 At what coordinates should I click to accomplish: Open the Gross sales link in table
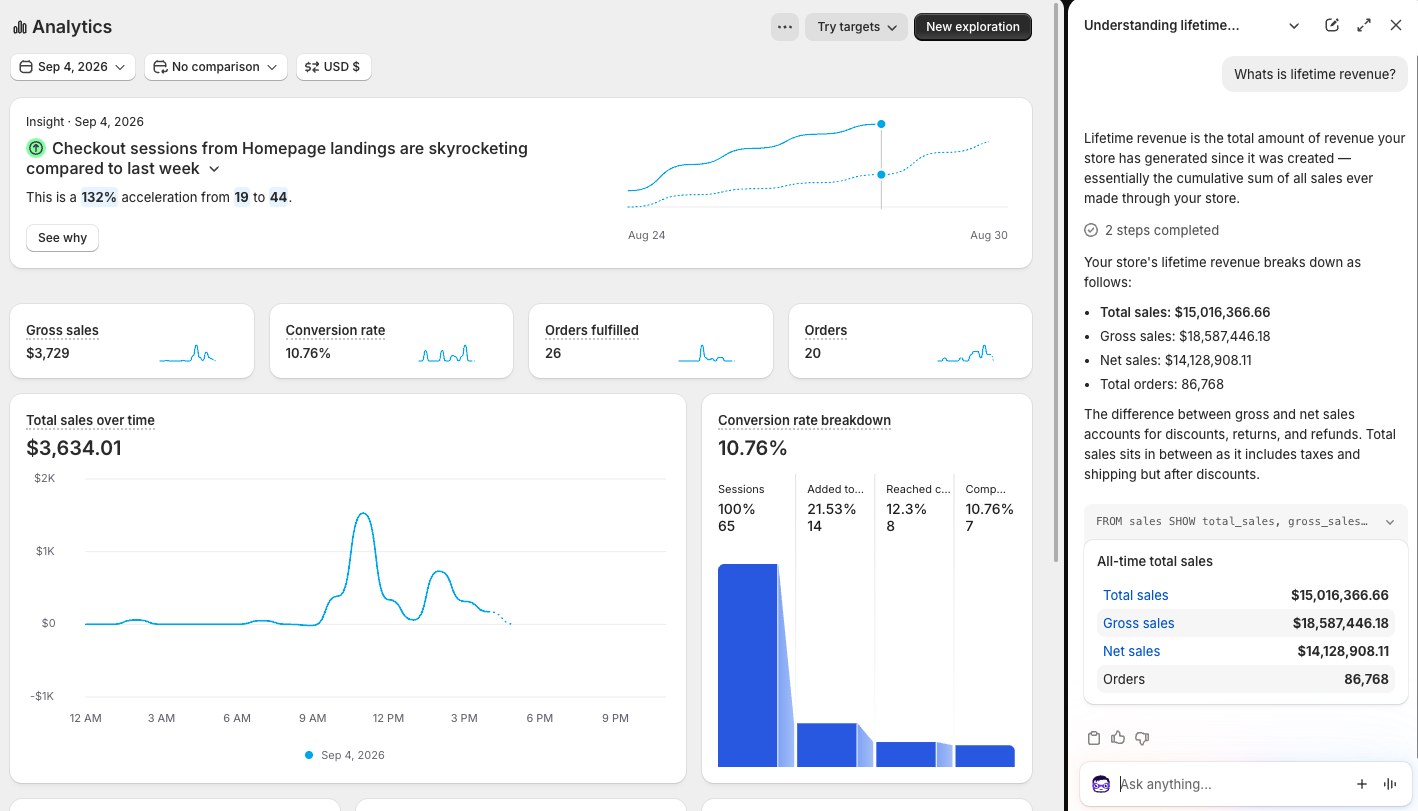pos(1138,623)
